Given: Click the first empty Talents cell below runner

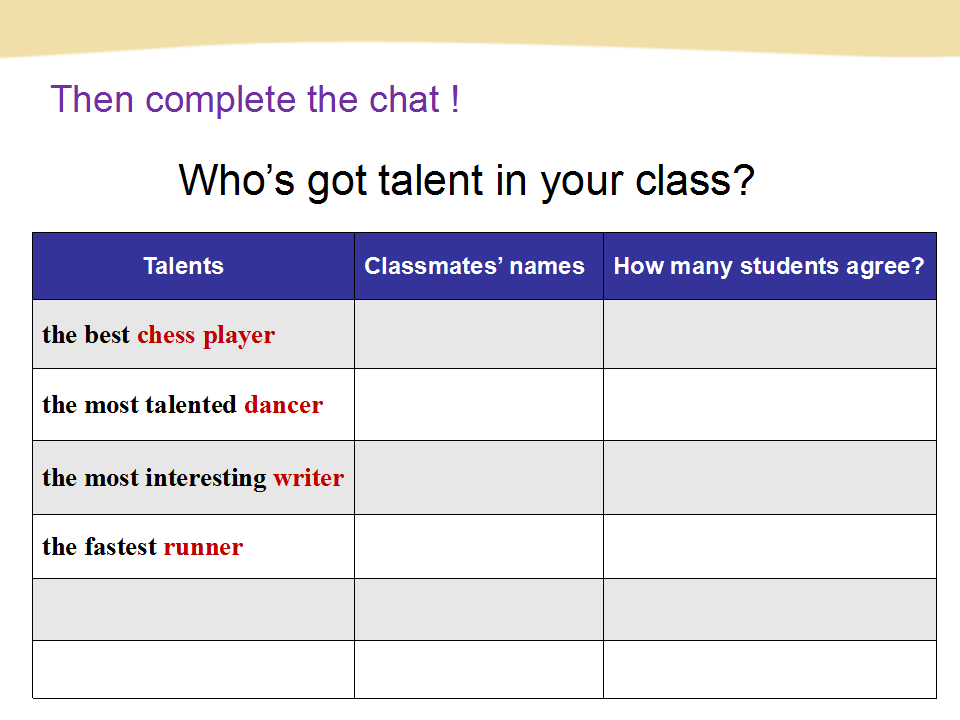Looking at the screenshot, I should click(x=193, y=610).
